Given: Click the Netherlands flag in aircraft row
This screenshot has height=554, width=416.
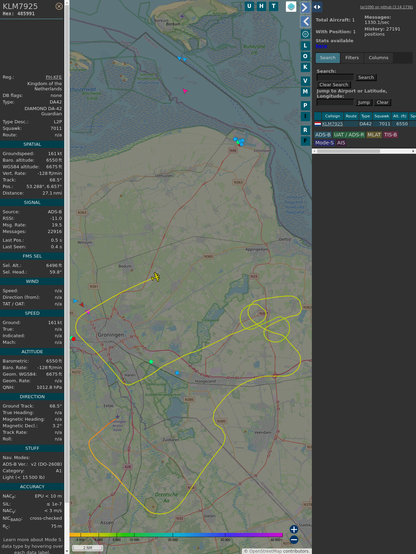Looking at the screenshot, I should coord(318,124).
